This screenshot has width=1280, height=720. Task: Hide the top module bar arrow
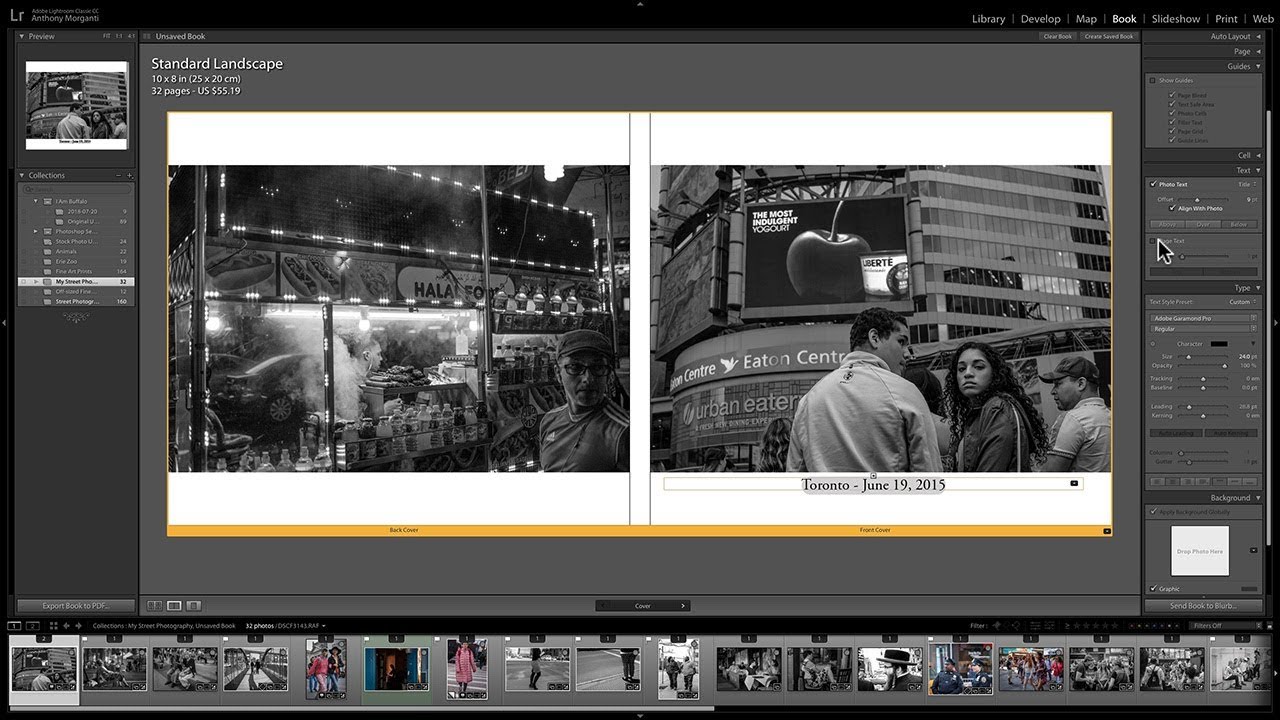pos(640,3)
